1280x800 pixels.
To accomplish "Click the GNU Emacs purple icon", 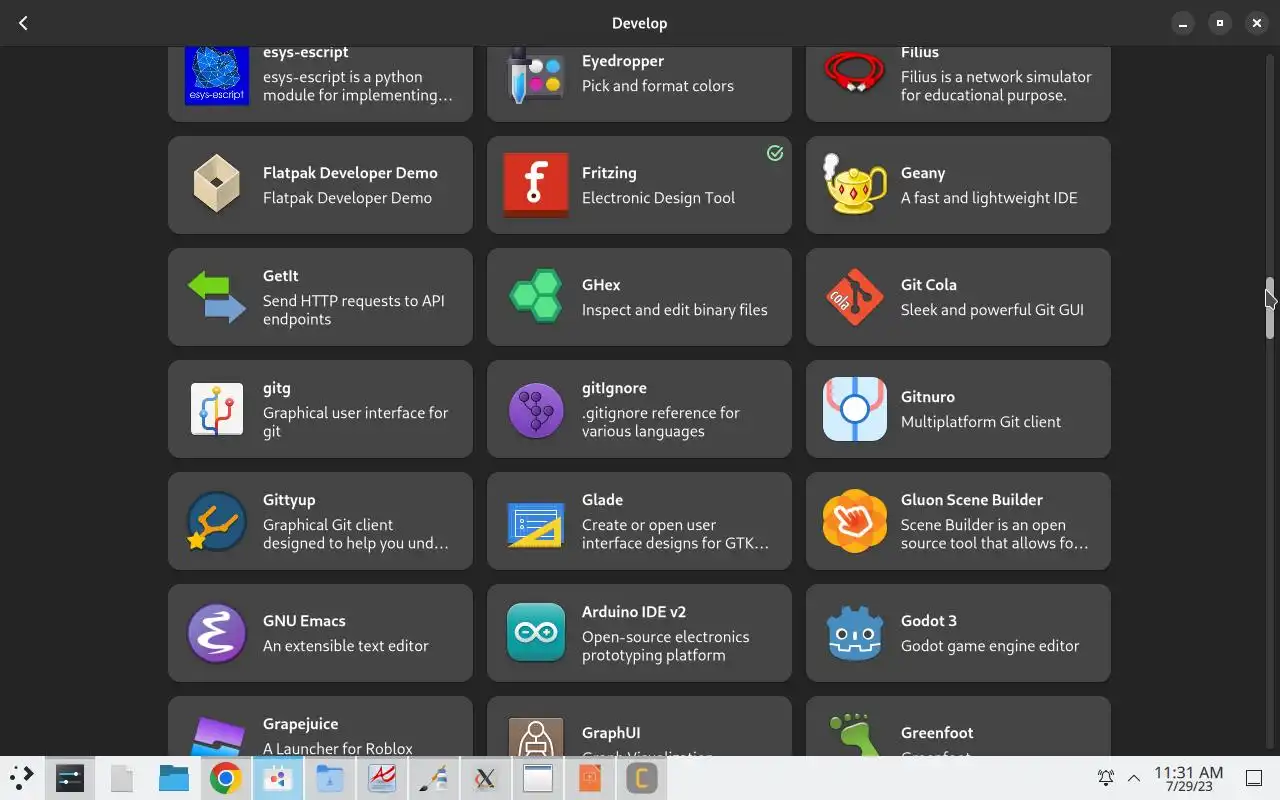I will pyautogui.click(x=217, y=633).
